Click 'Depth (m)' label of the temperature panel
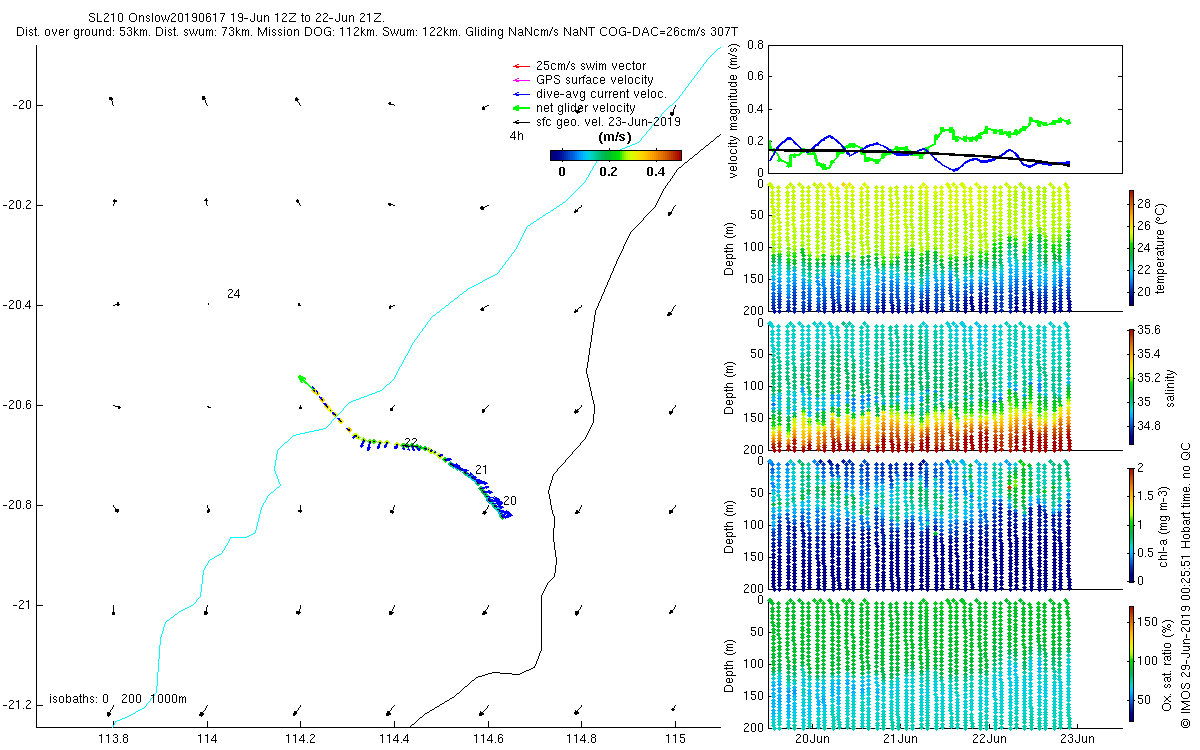The height and width of the screenshot is (750, 1200). 727,247
